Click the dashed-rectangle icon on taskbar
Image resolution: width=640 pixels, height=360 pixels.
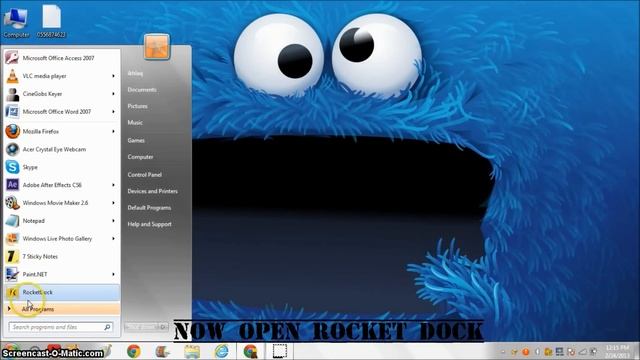tap(280, 351)
